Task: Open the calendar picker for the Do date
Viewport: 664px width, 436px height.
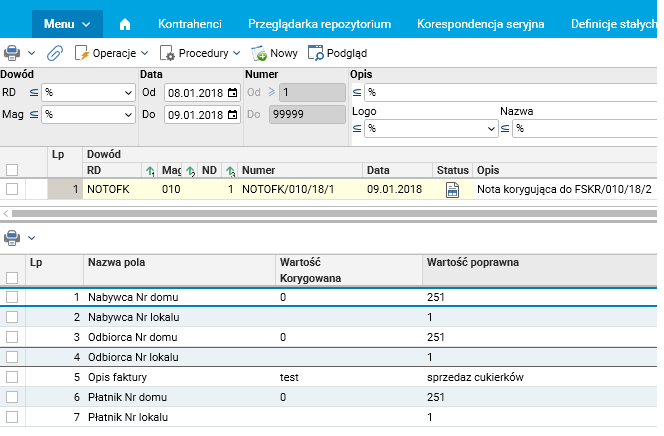Action: click(x=233, y=114)
